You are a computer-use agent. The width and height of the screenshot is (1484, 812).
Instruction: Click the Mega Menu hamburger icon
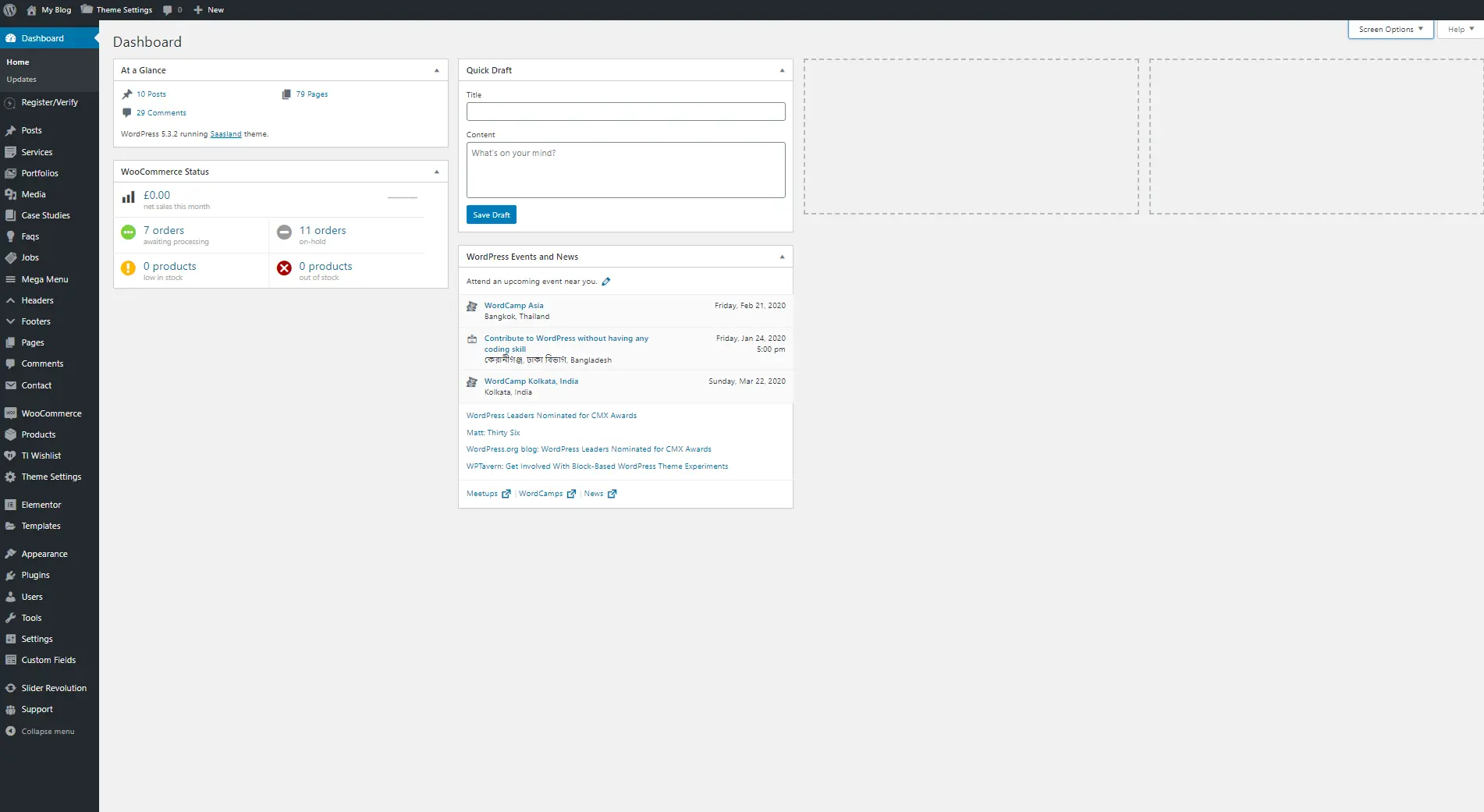pyautogui.click(x=10, y=279)
